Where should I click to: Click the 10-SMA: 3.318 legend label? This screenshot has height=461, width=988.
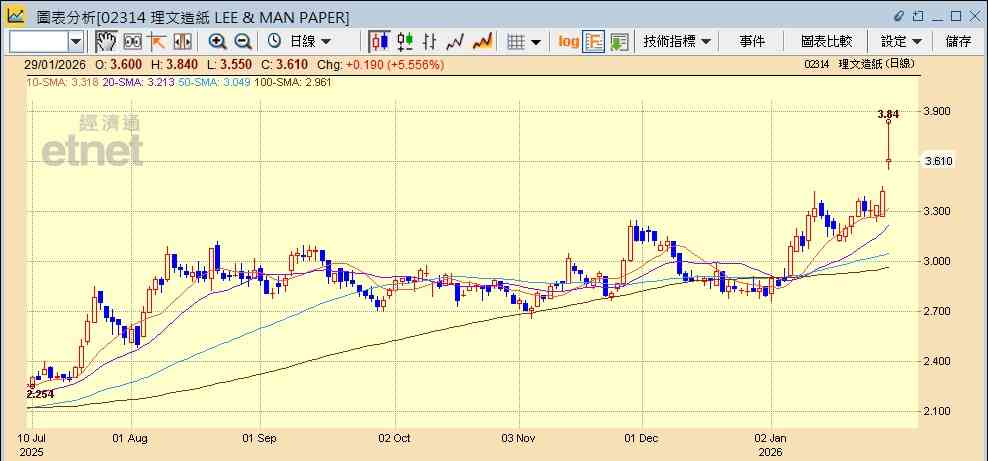[x=62, y=82]
